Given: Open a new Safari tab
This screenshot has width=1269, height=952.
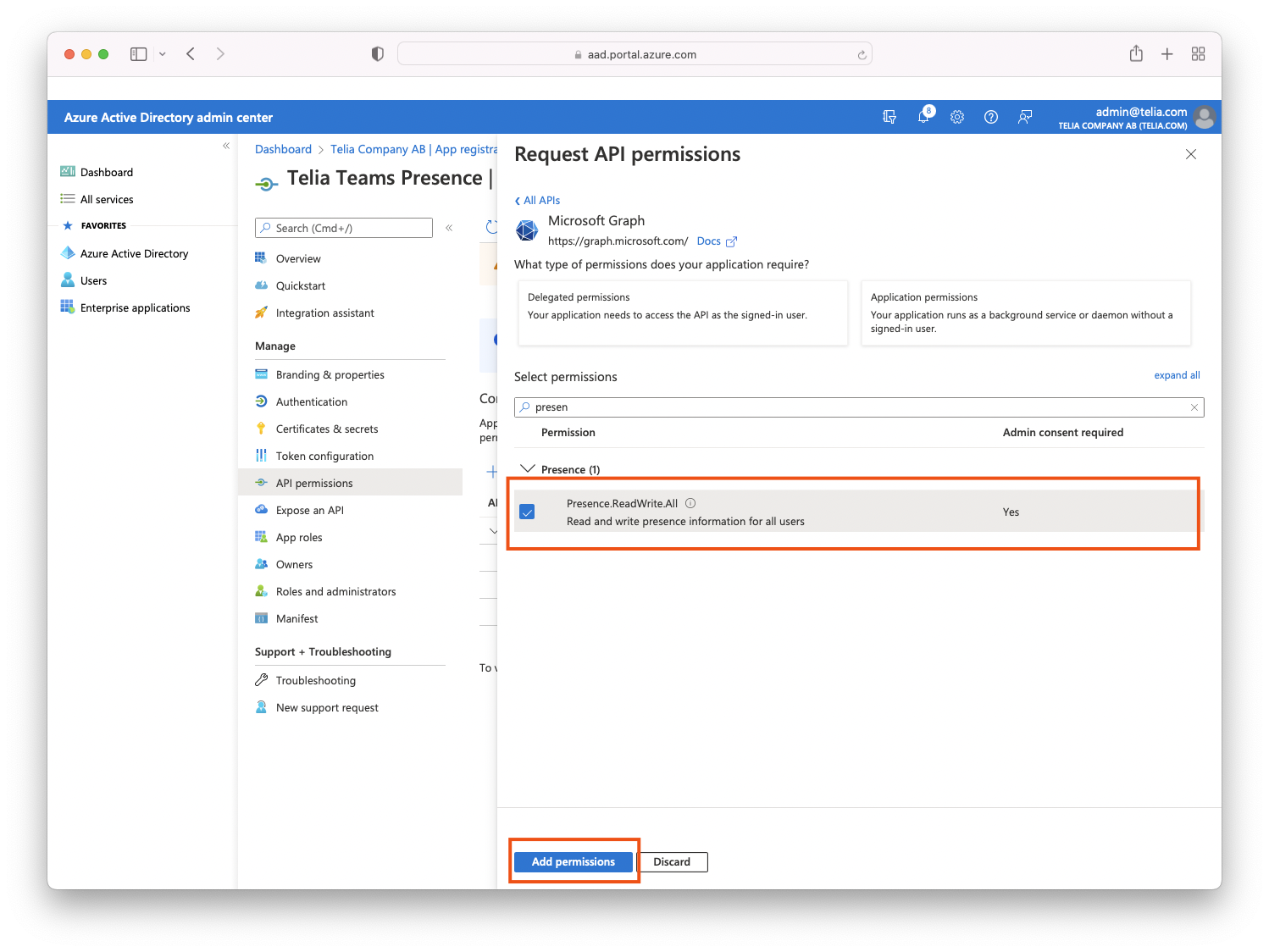Looking at the screenshot, I should click(1166, 54).
